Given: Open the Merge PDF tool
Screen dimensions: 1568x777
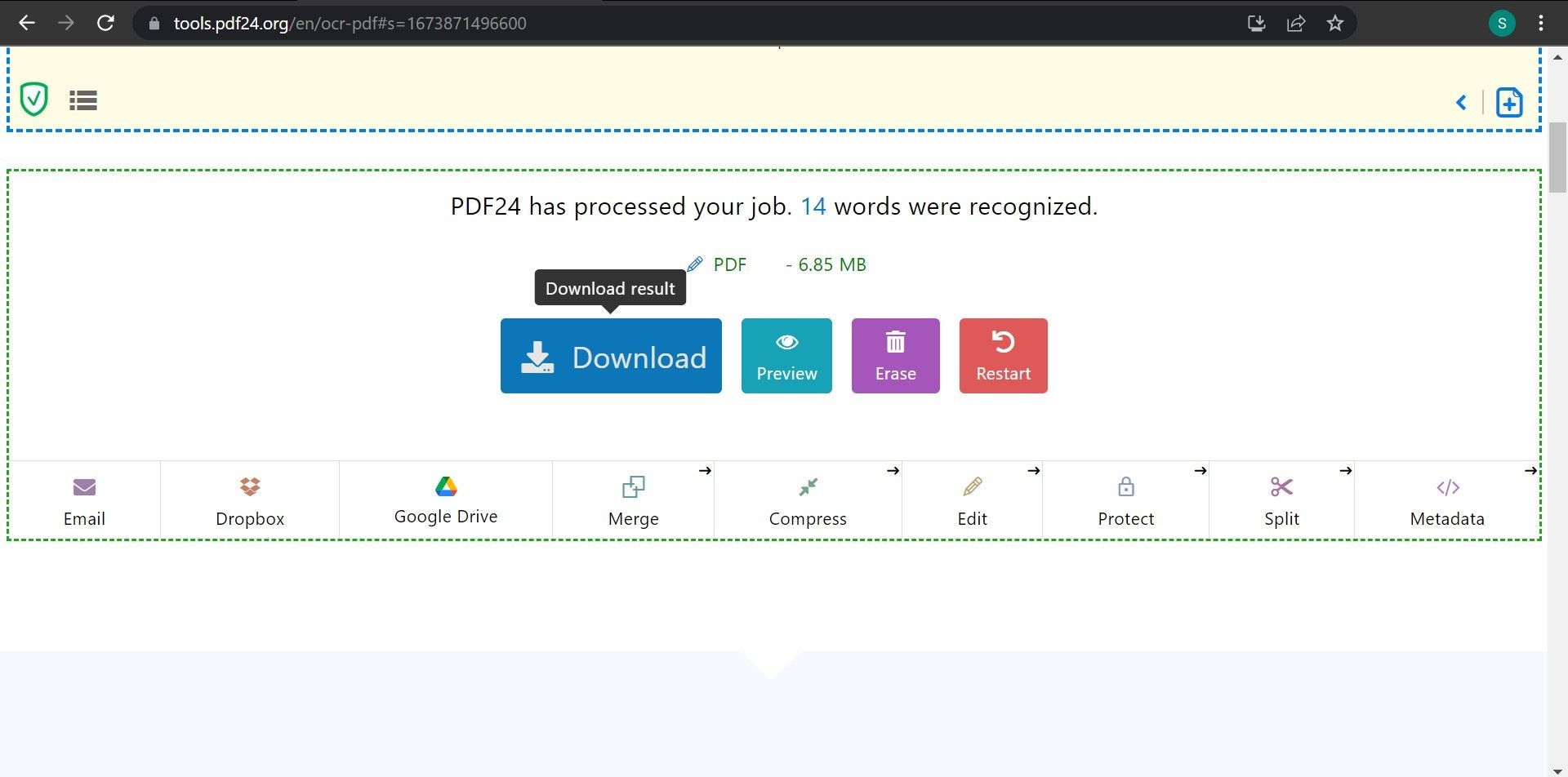Looking at the screenshot, I should point(634,499).
